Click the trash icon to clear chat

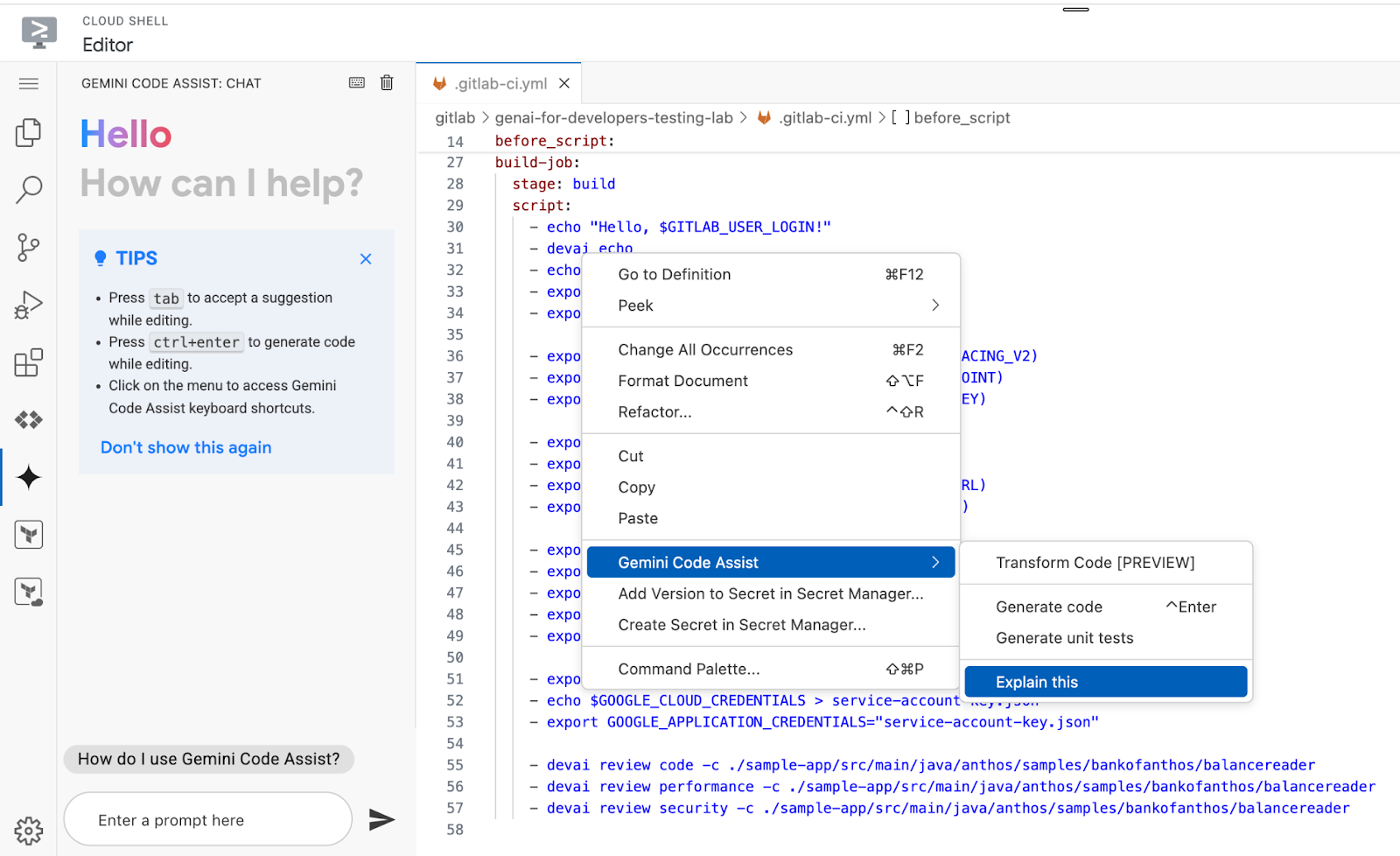[387, 83]
